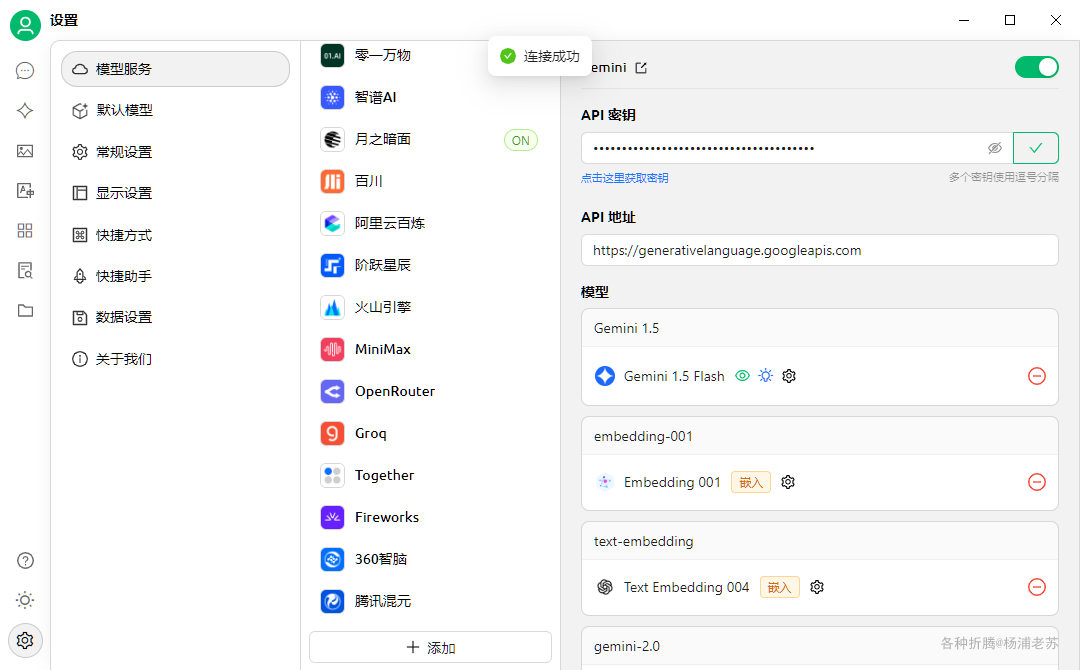The height and width of the screenshot is (670, 1080).
Task: Select the Fireworks provider
Action: coord(430,517)
